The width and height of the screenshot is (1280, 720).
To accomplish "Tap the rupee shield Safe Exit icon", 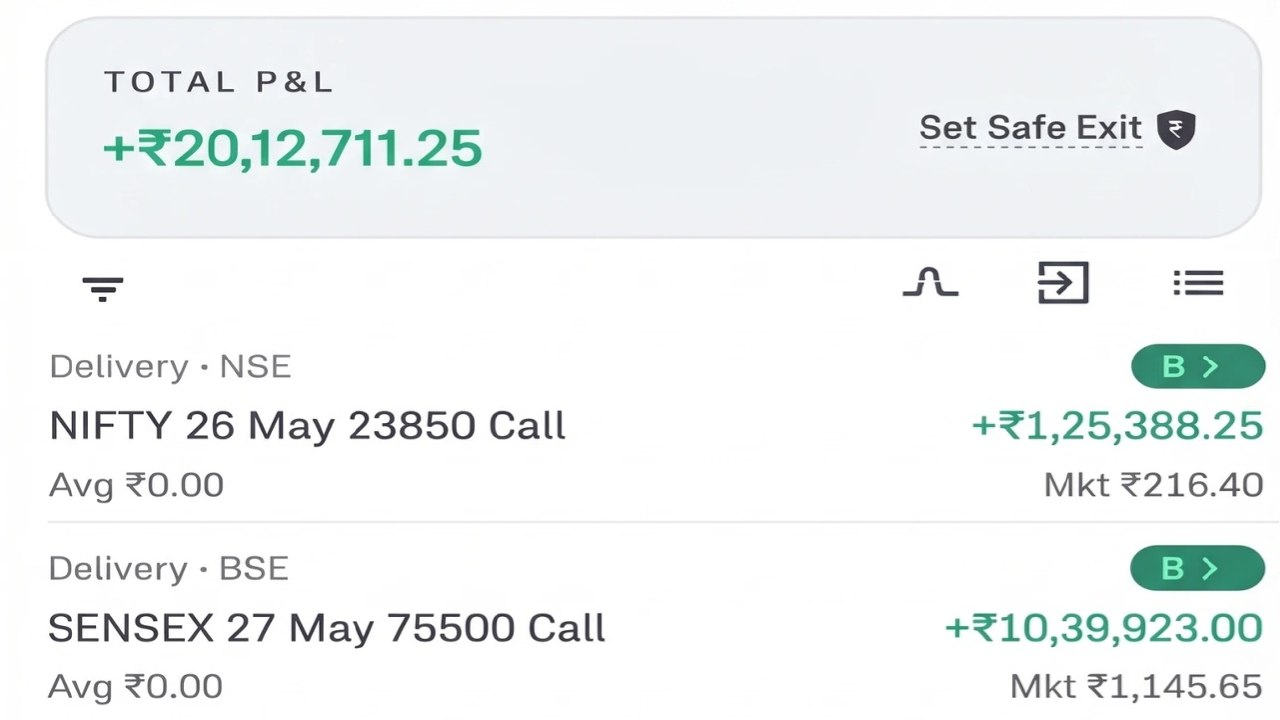I will (1177, 130).
